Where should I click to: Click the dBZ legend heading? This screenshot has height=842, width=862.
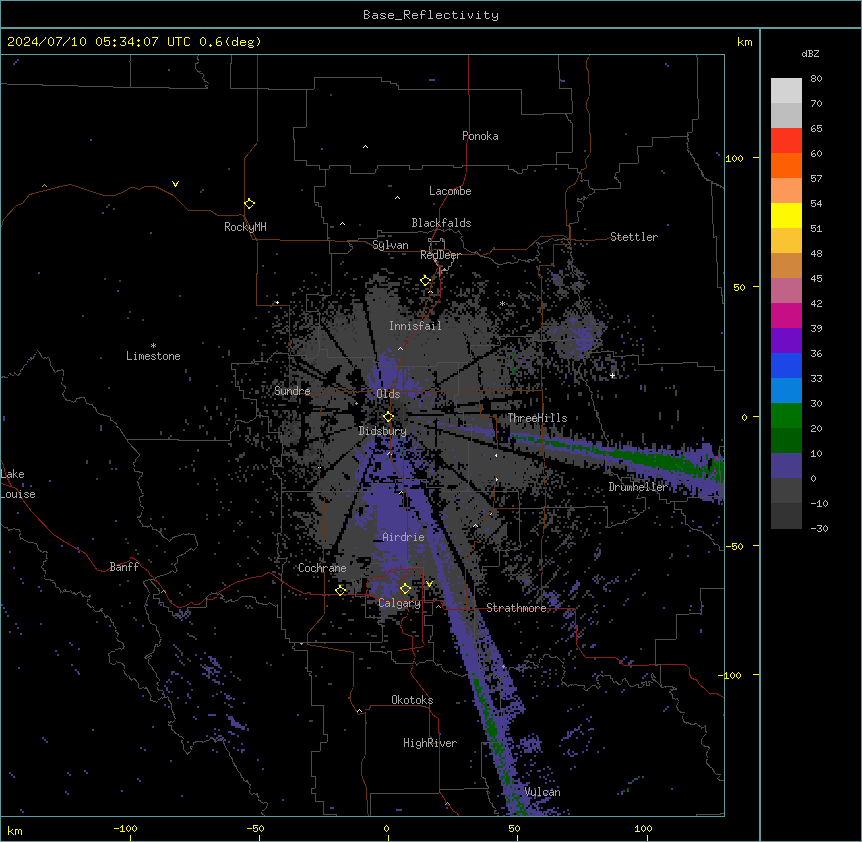click(810, 54)
